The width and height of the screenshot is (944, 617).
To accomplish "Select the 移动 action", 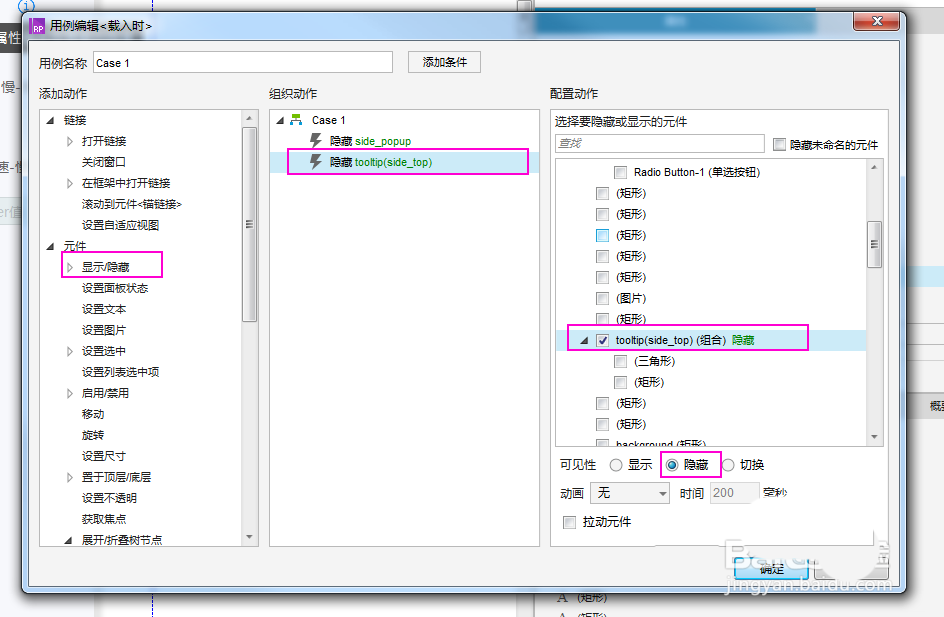I will coord(93,414).
